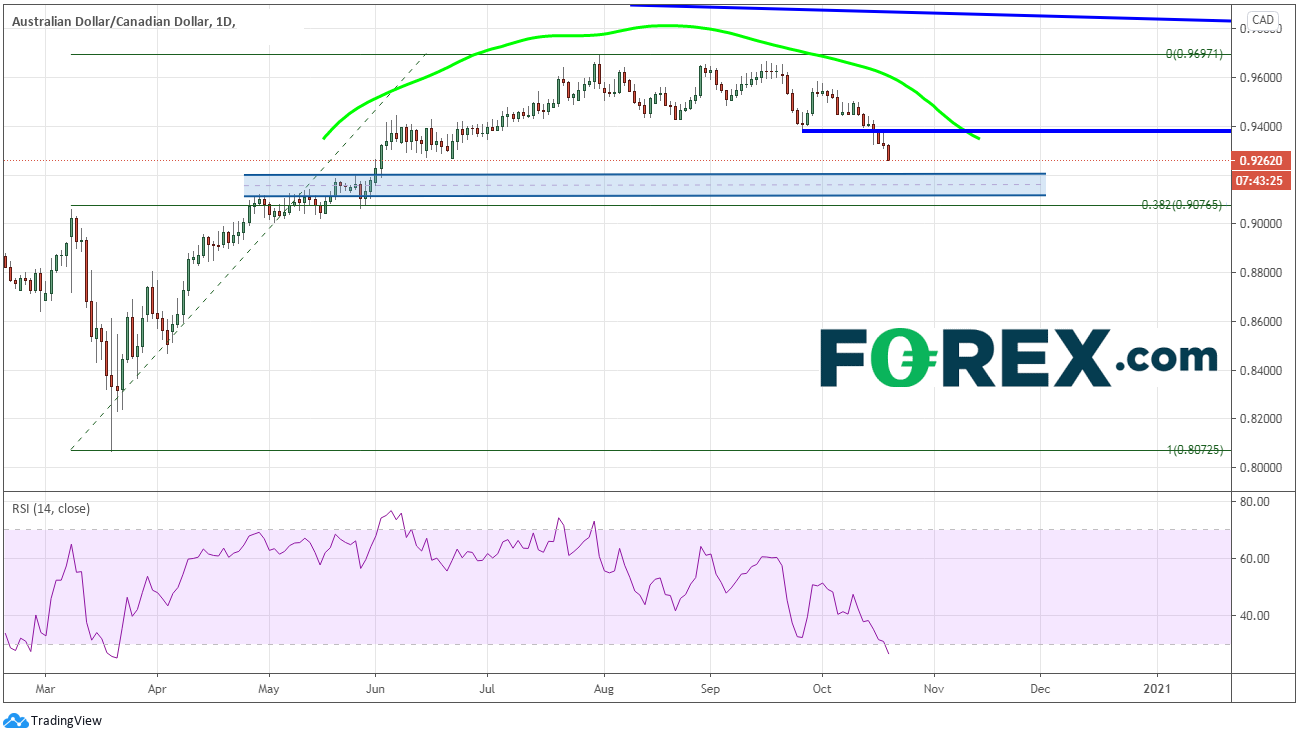The width and height of the screenshot is (1302, 739).
Task: Click the TradingView text link
Action: coord(66,720)
